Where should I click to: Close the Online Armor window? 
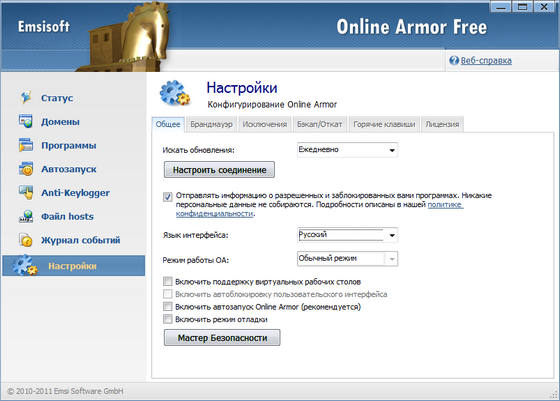pyautogui.click(x=544, y=6)
